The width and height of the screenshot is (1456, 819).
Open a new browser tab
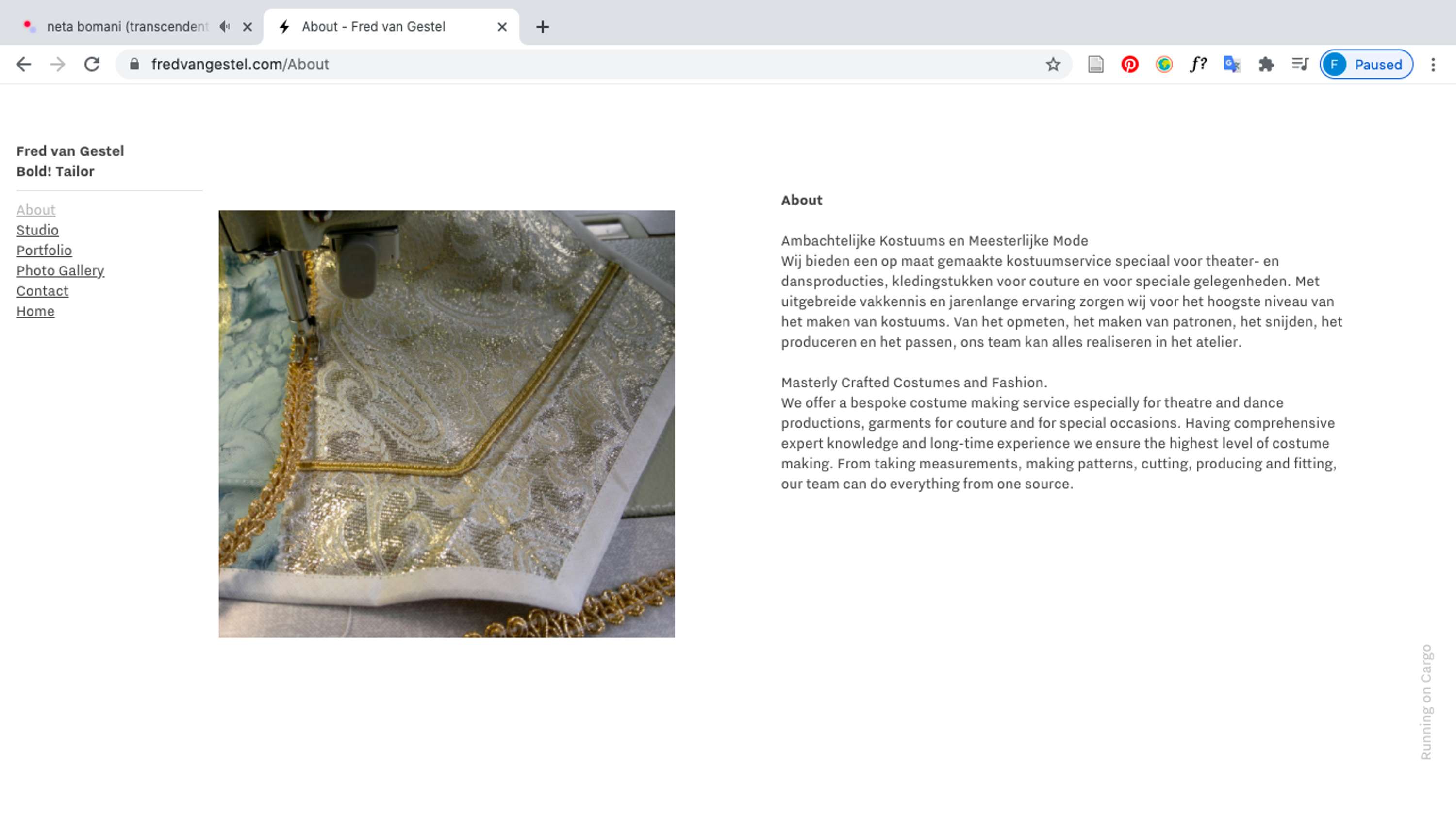click(x=543, y=27)
